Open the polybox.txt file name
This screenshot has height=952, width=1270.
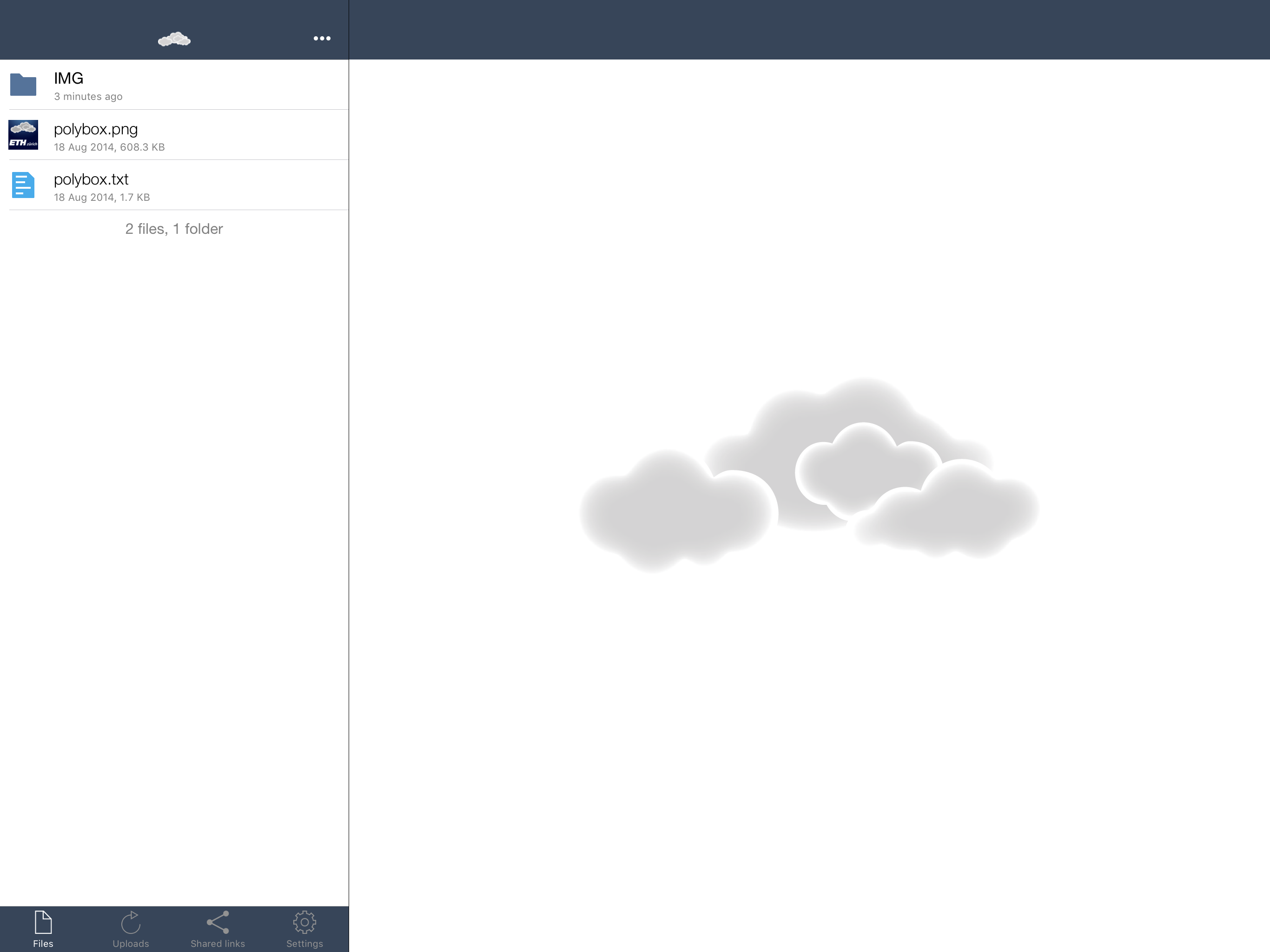pos(91,179)
